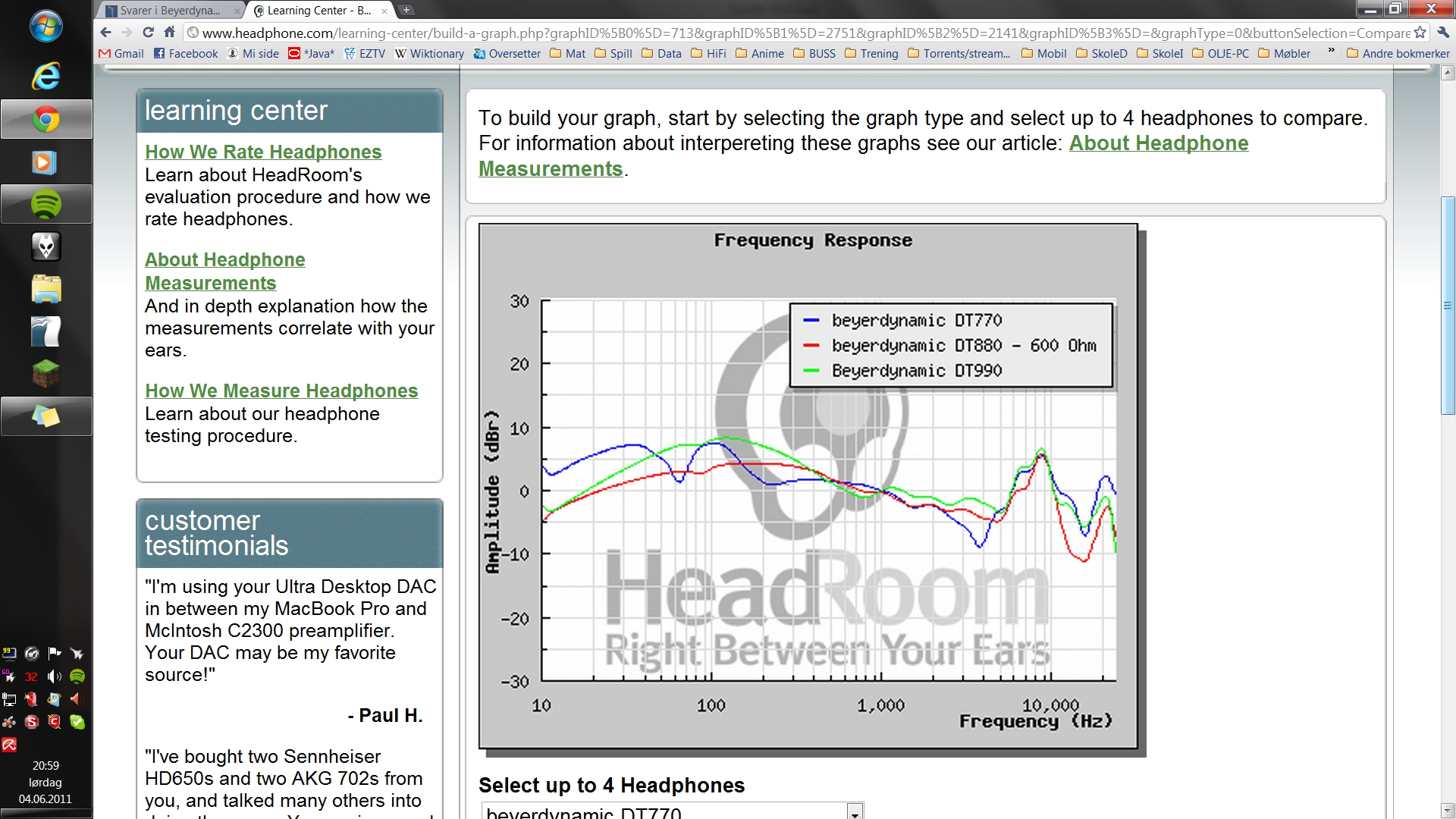Show hidden bookmarks with the chevron
The image size is (1456, 819).
click(1331, 51)
